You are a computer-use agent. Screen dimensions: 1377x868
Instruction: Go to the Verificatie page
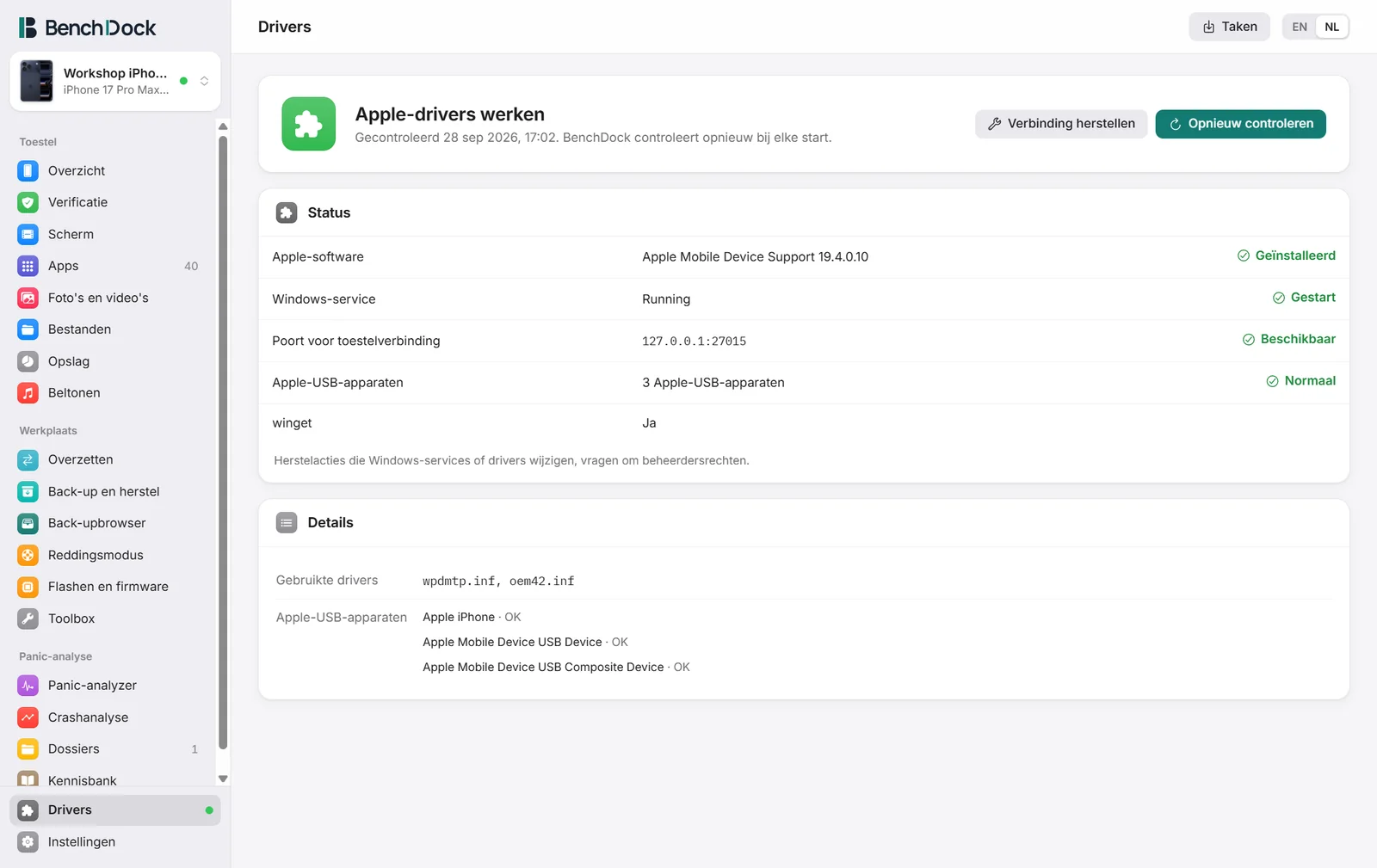[77, 202]
